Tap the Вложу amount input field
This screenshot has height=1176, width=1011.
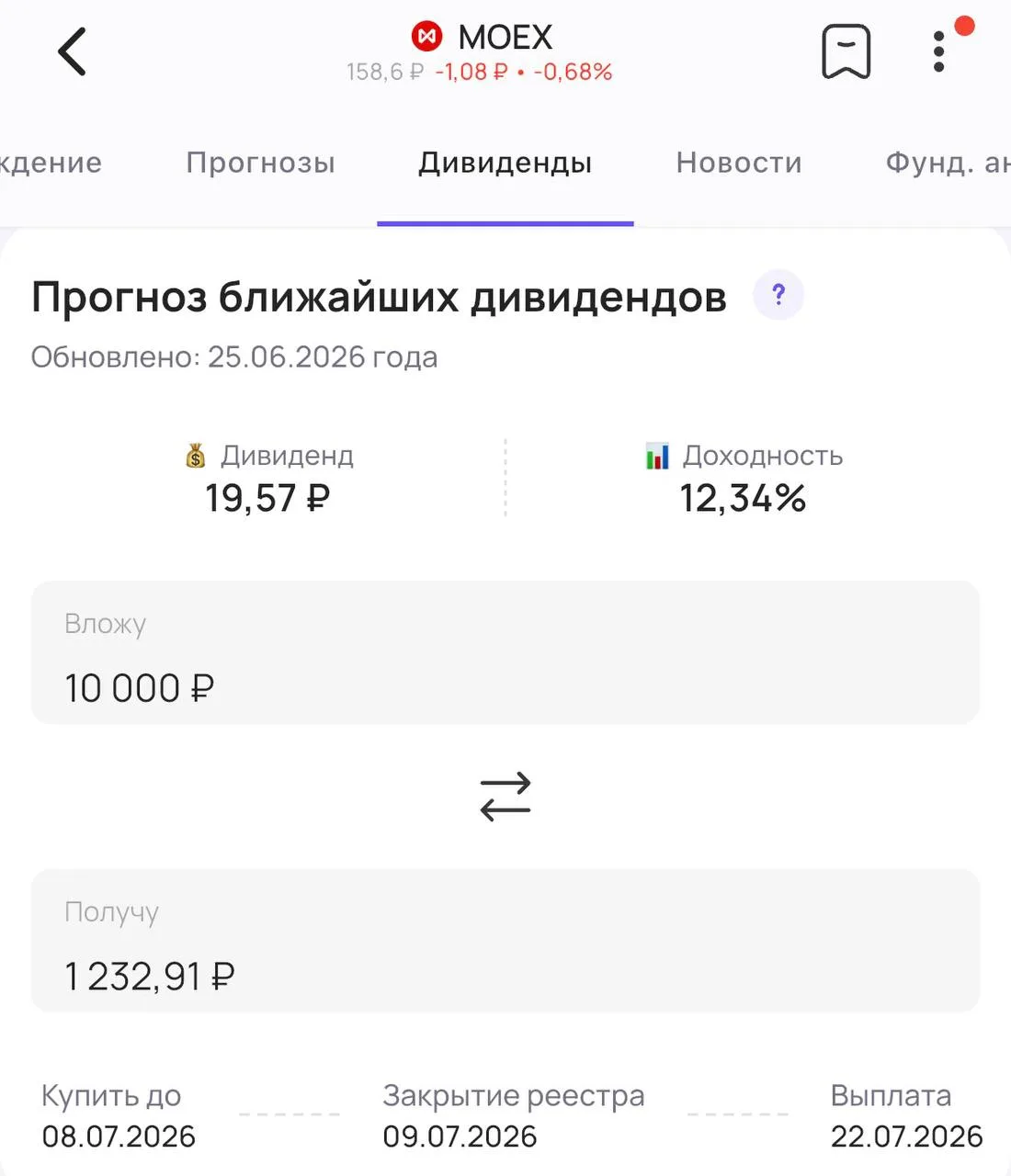[x=505, y=652]
